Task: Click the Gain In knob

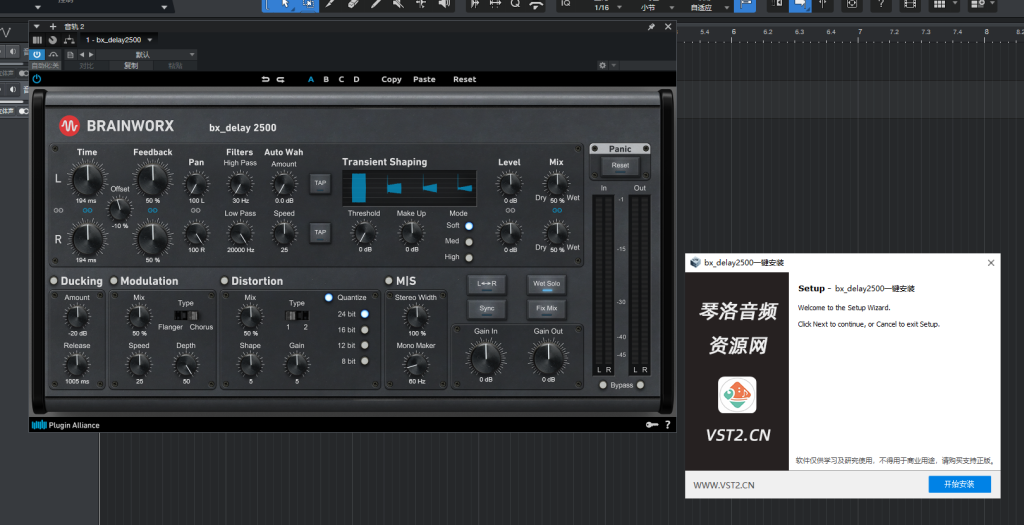Action: click(486, 357)
